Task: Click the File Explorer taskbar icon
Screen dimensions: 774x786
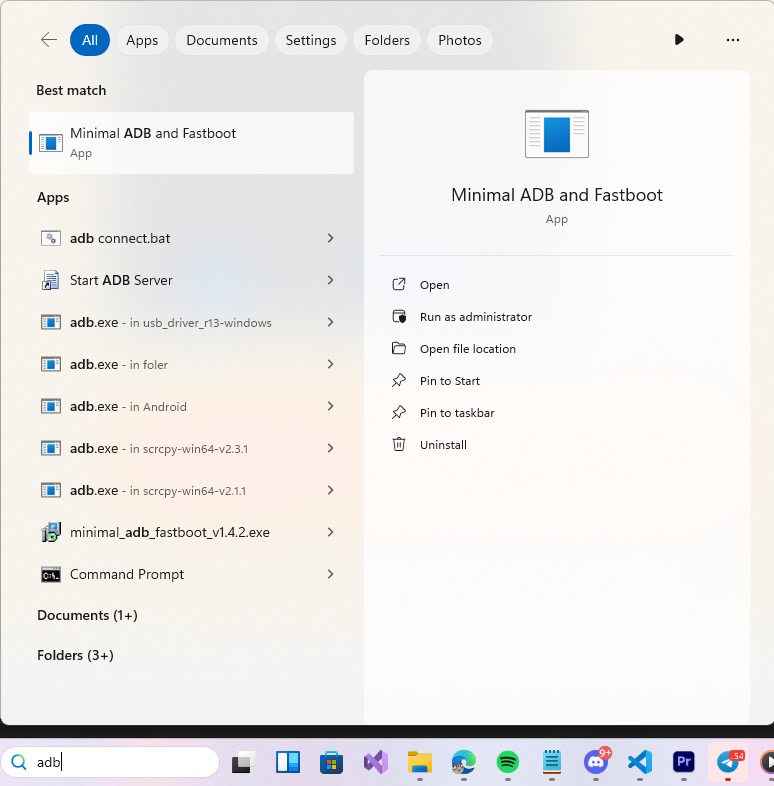Action: tap(419, 762)
